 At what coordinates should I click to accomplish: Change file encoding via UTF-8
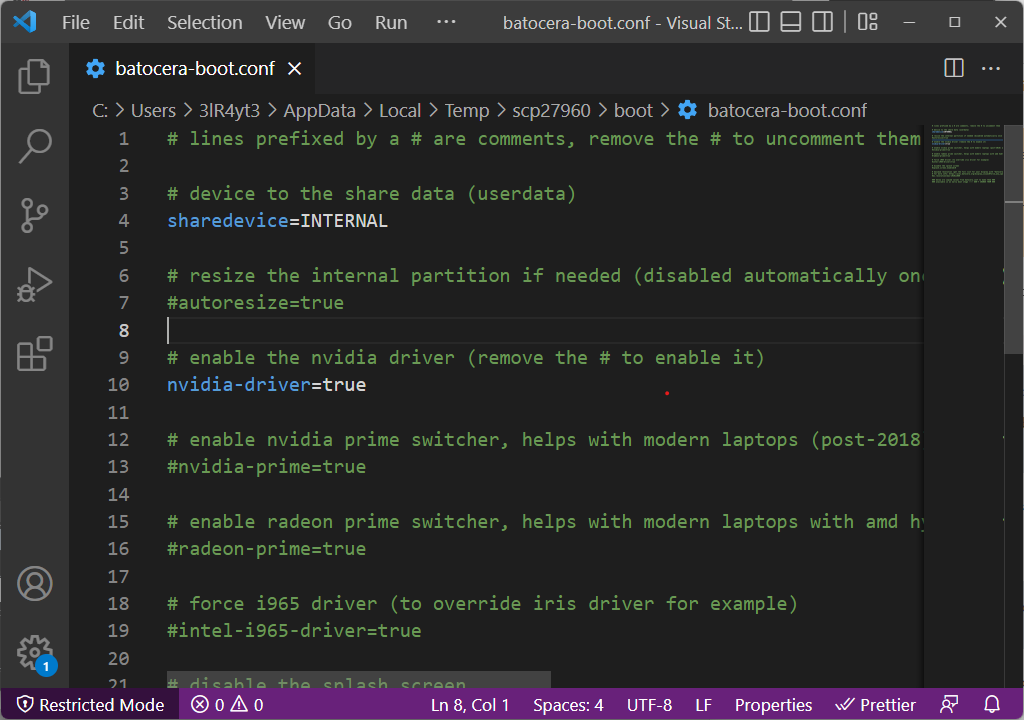coord(649,704)
